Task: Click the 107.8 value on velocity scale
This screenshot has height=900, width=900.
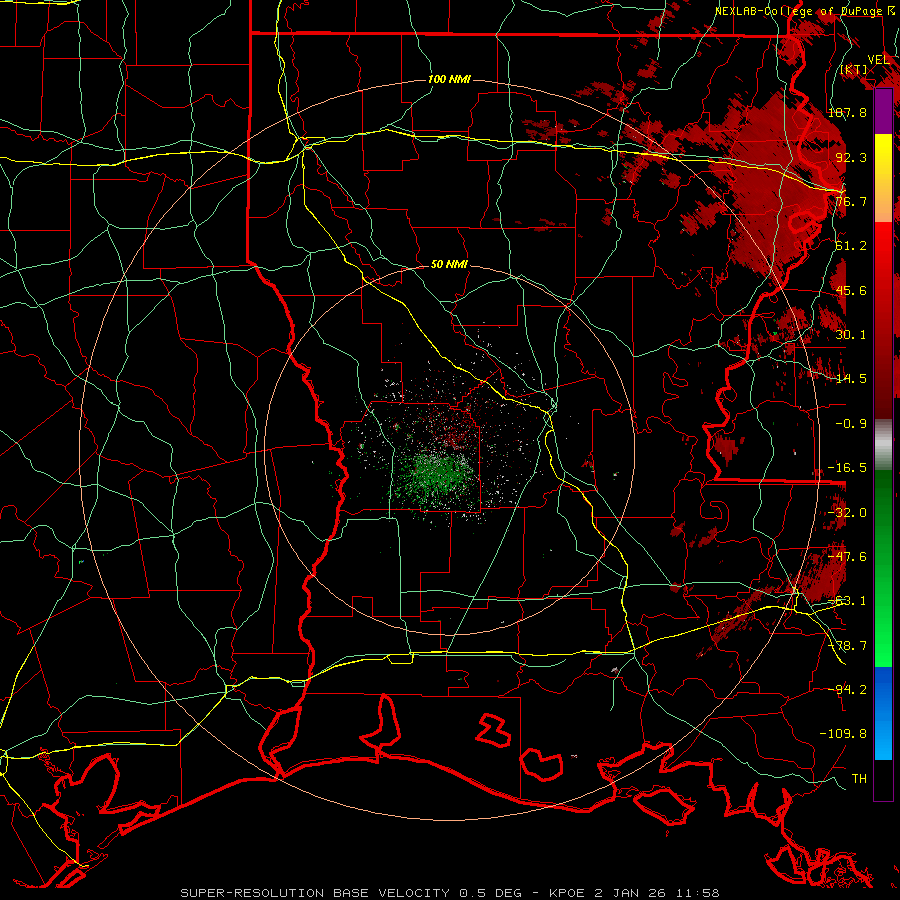Action: (848, 113)
